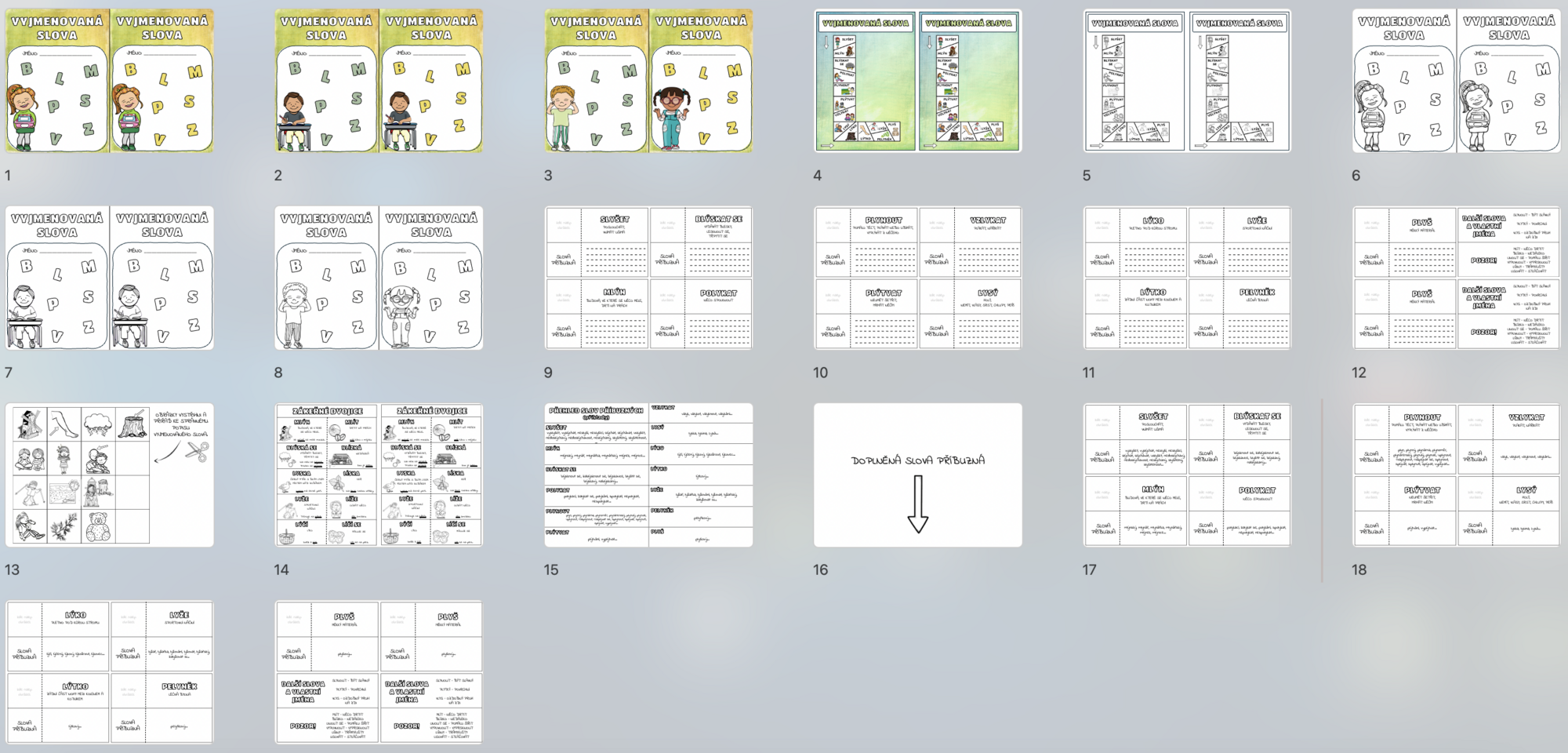
Task: Select last slide with filled-in PLYŠ worksheet
Action: 379,671
